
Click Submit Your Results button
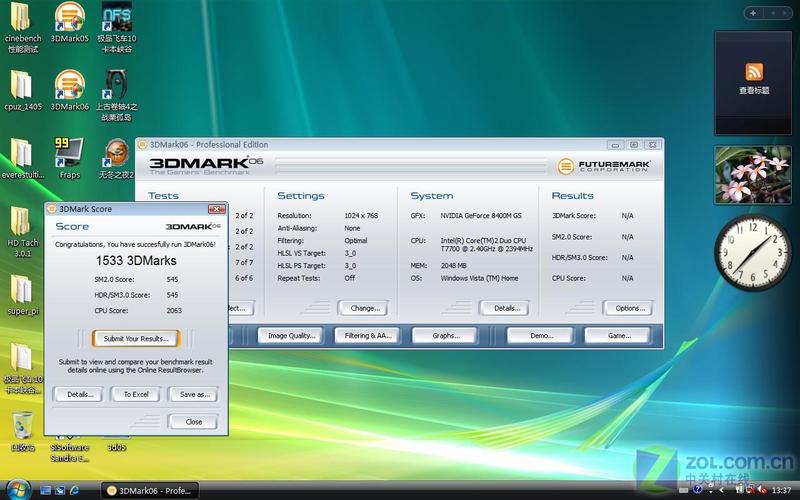pos(136,338)
